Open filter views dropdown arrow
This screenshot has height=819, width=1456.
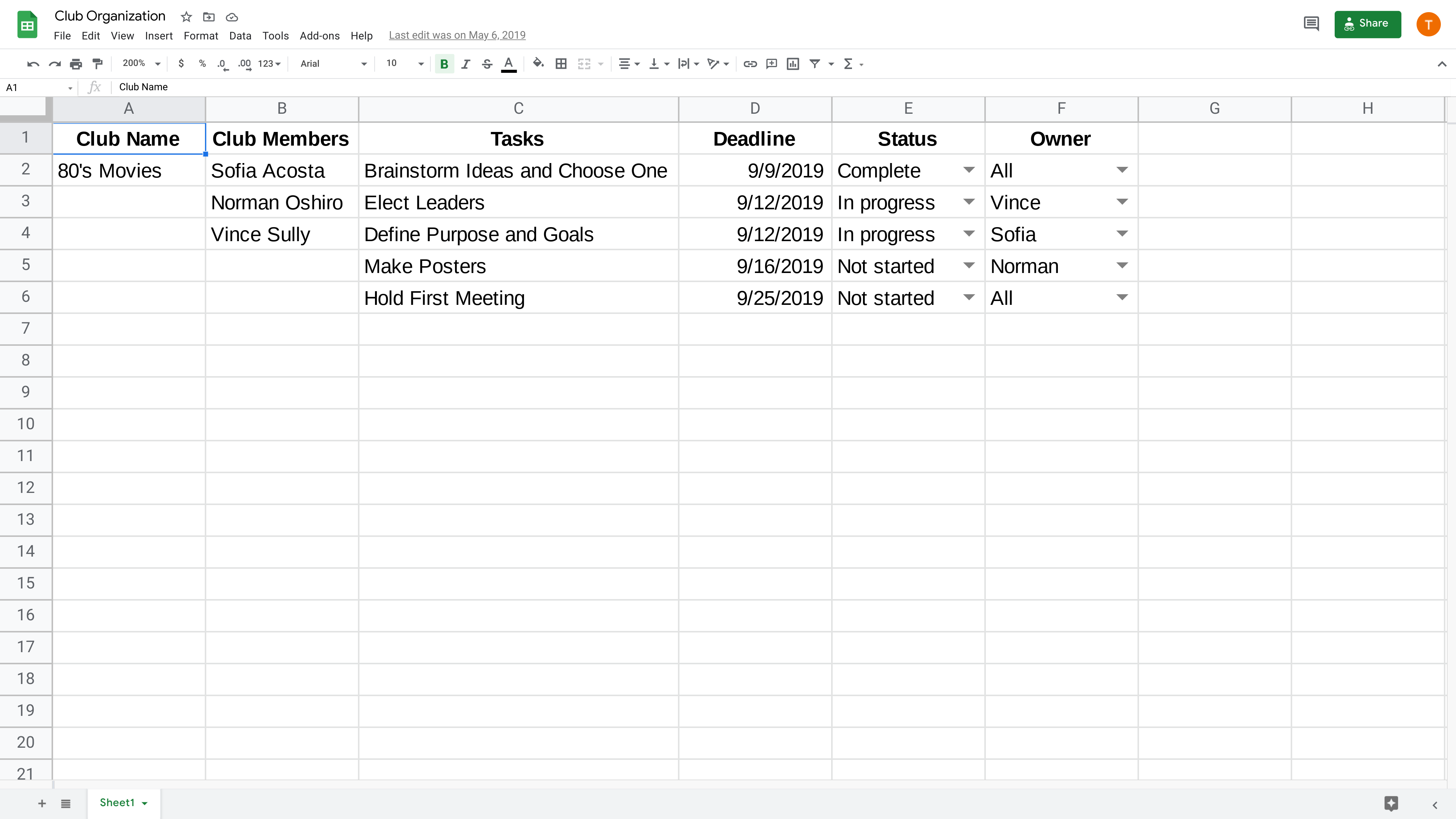click(832, 64)
